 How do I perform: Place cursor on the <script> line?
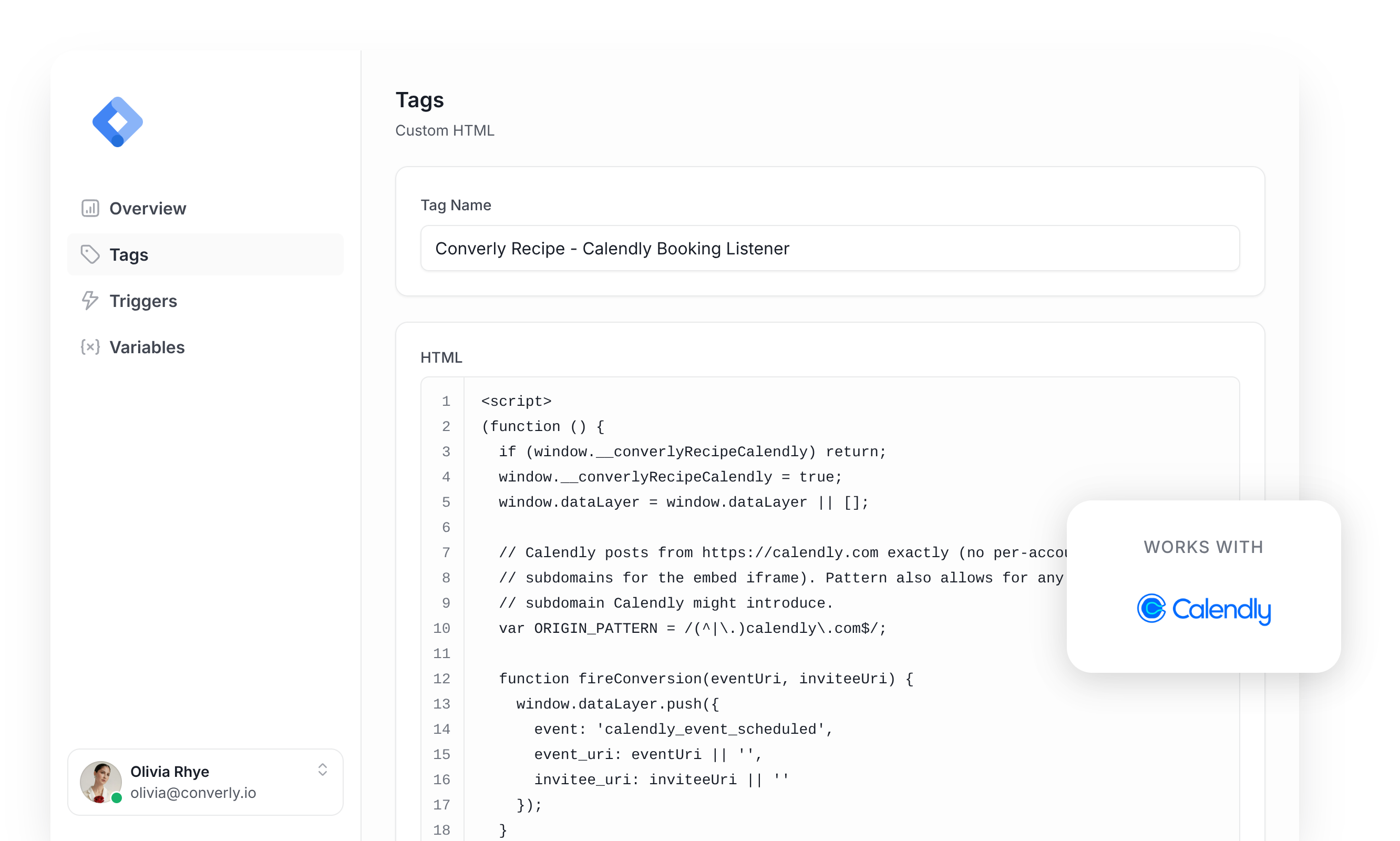click(516, 401)
